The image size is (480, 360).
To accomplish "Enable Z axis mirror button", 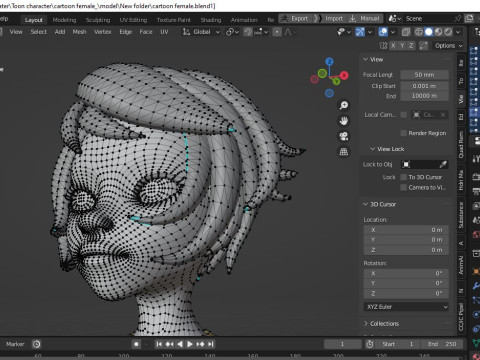I will (x=411, y=46).
